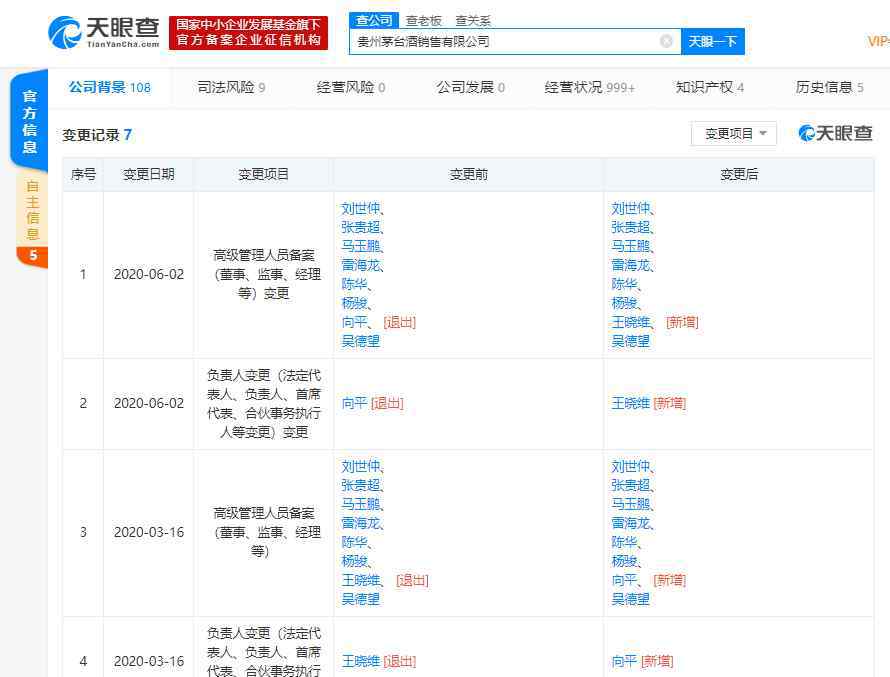The image size is (890, 677).
Task: Open 向平 in row 3 变更后 list
Action: 624,580
